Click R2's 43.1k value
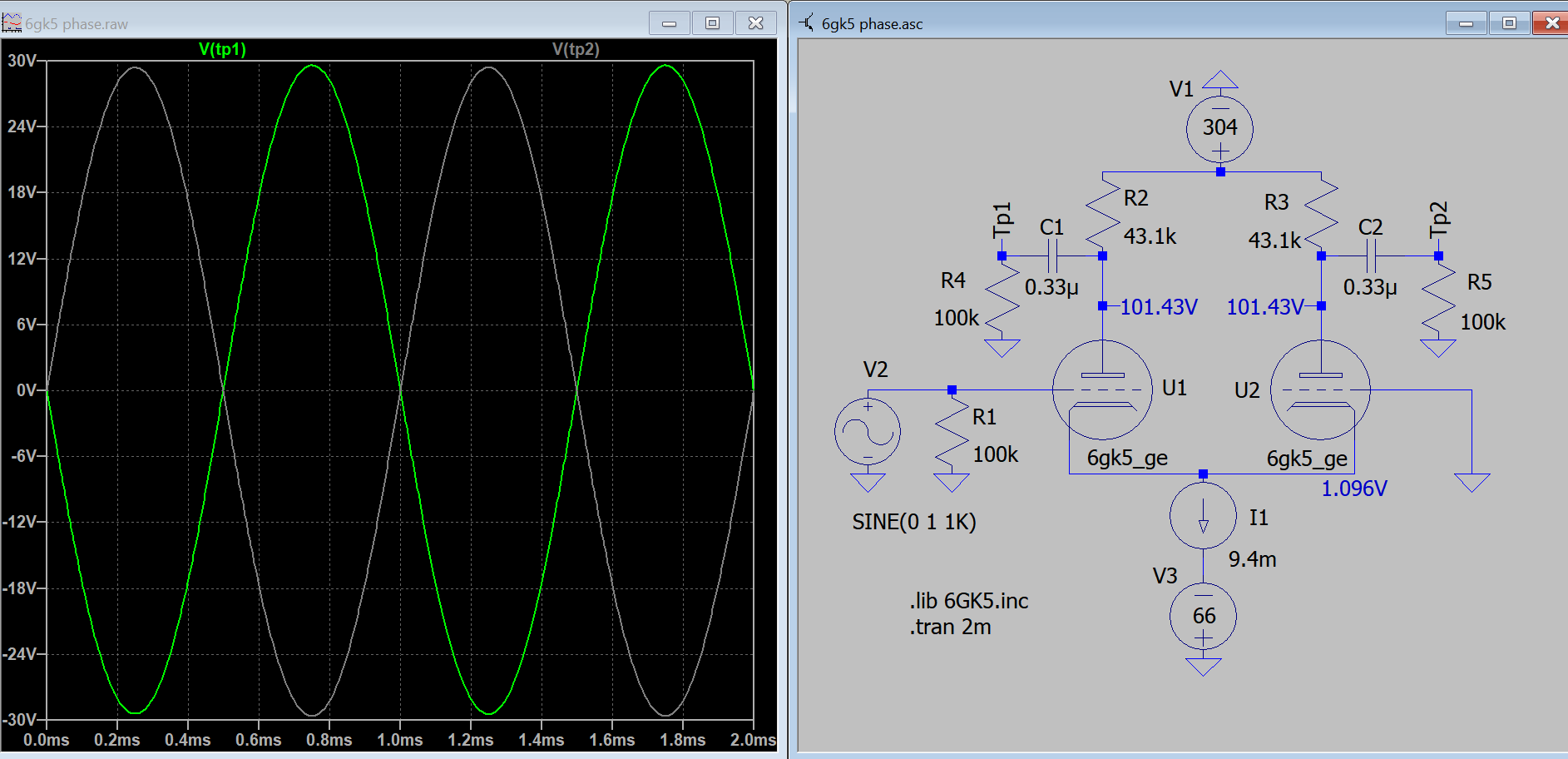The height and width of the screenshot is (759, 1568). coord(1150,236)
